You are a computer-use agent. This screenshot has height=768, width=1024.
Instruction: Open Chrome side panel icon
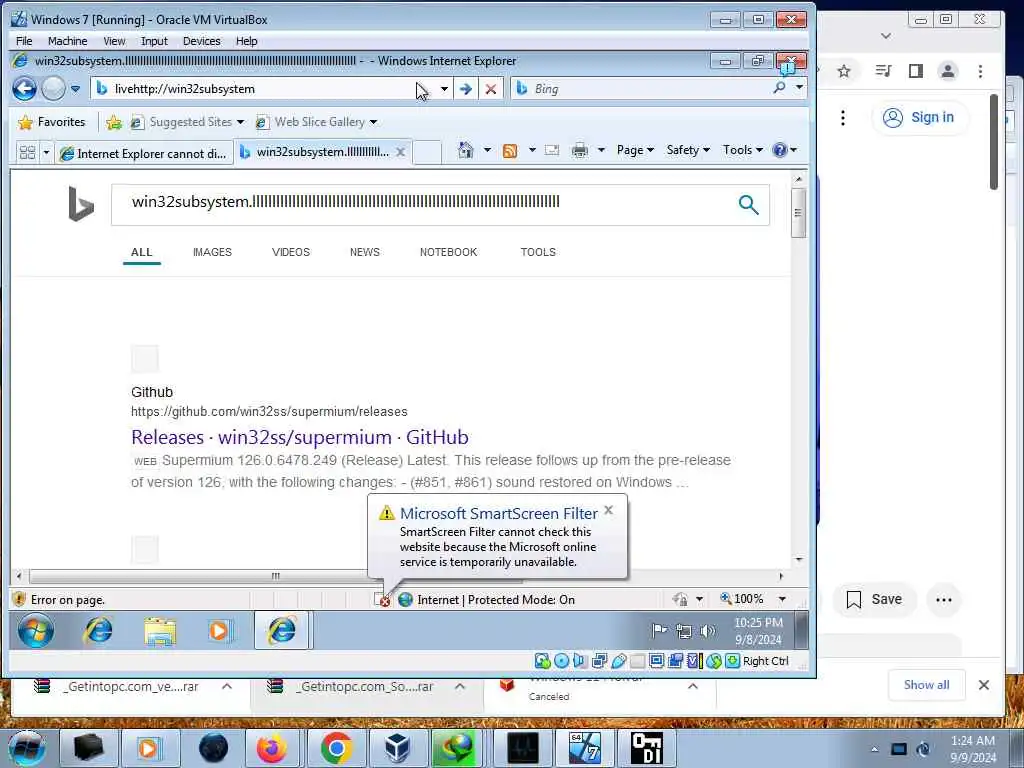[916, 71]
